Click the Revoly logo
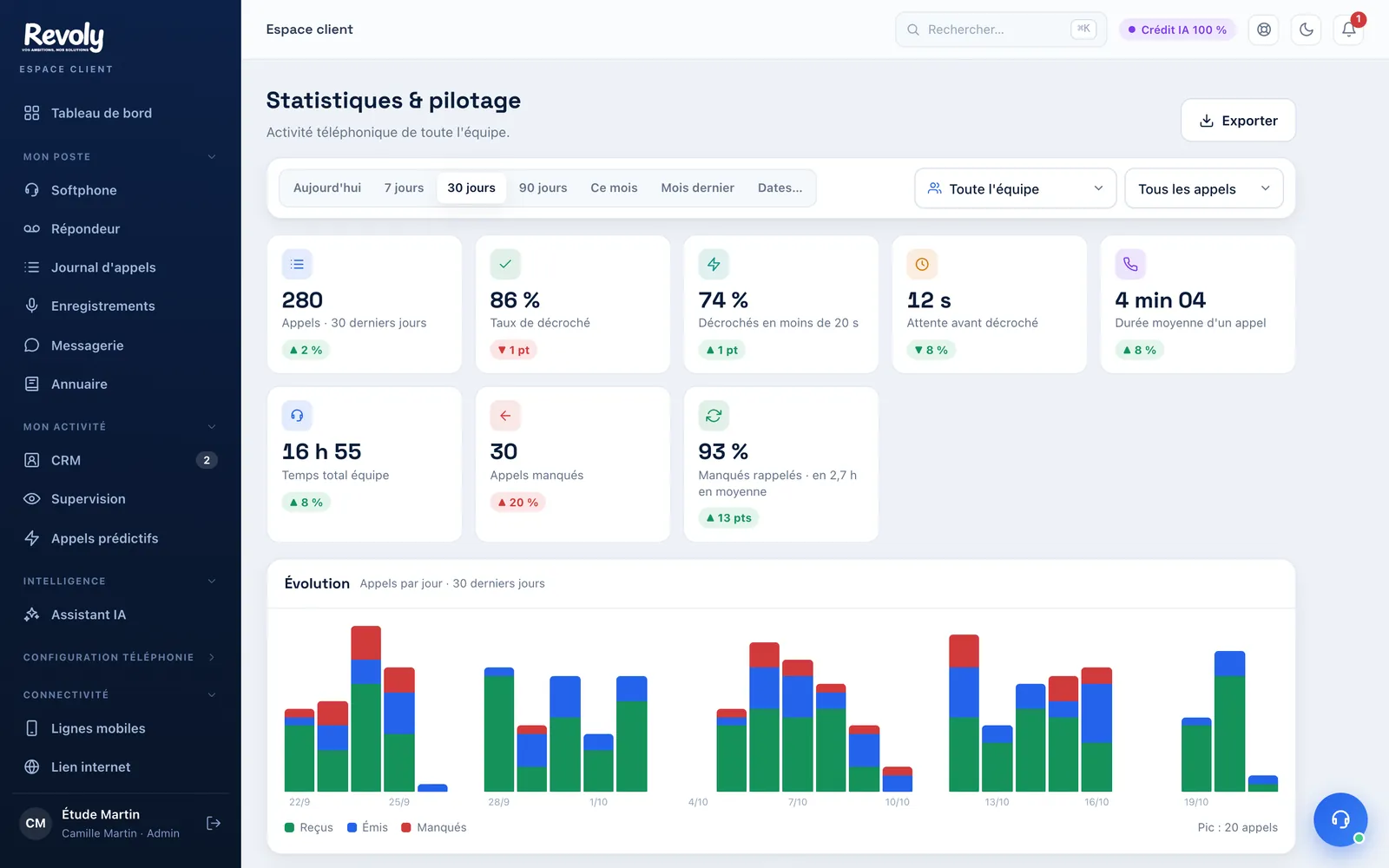This screenshot has width=1389, height=868. (x=64, y=36)
